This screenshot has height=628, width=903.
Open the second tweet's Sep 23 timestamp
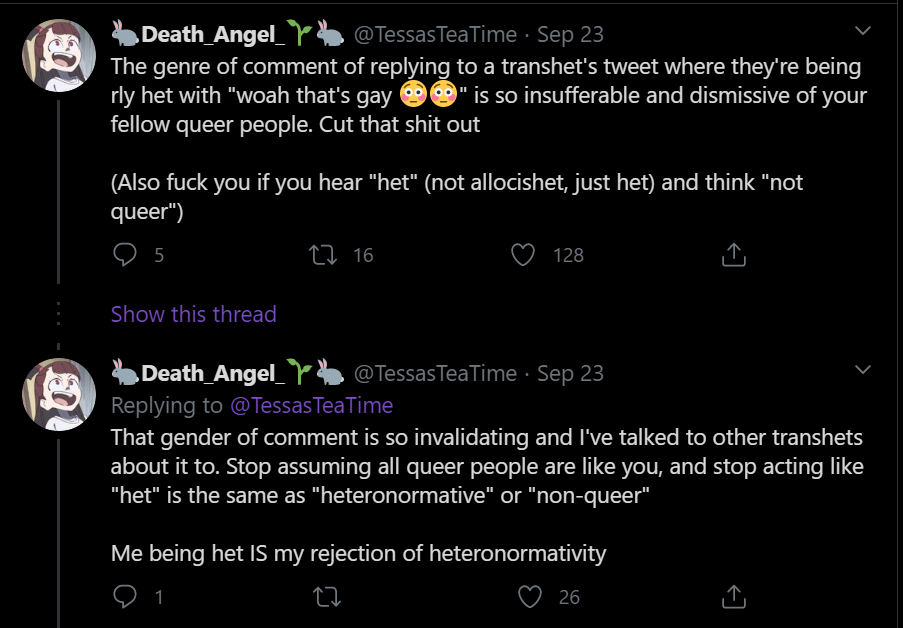pyautogui.click(x=570, y=374)
